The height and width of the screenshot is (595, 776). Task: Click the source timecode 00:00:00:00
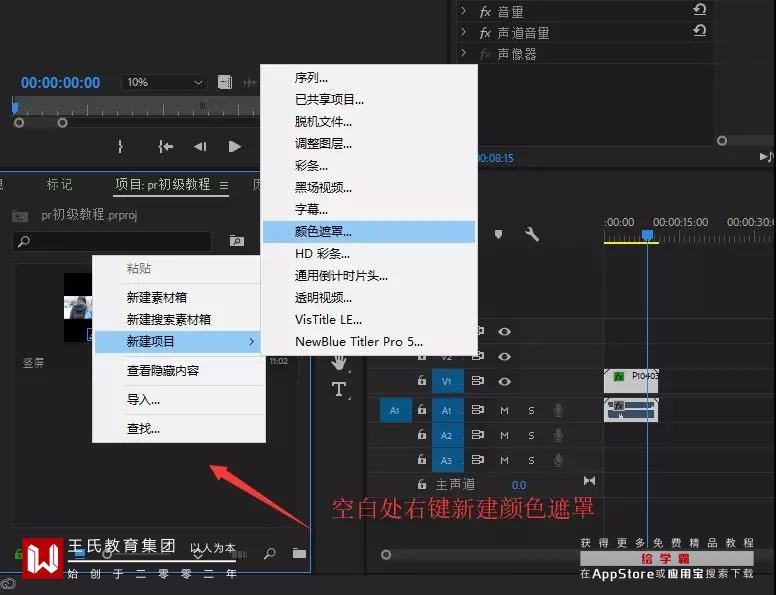(x=60, y=83)
